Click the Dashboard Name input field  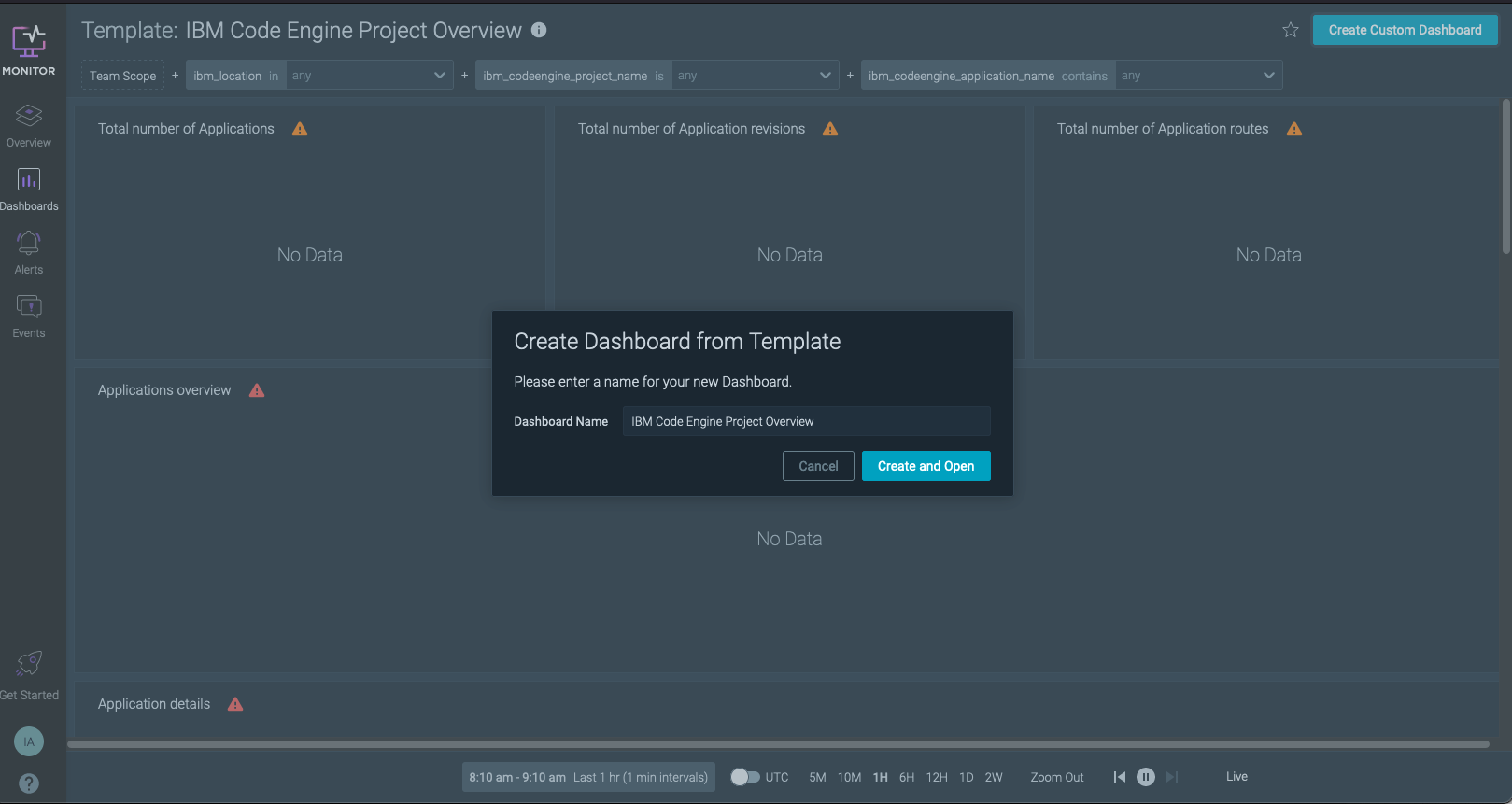point(806,421)
